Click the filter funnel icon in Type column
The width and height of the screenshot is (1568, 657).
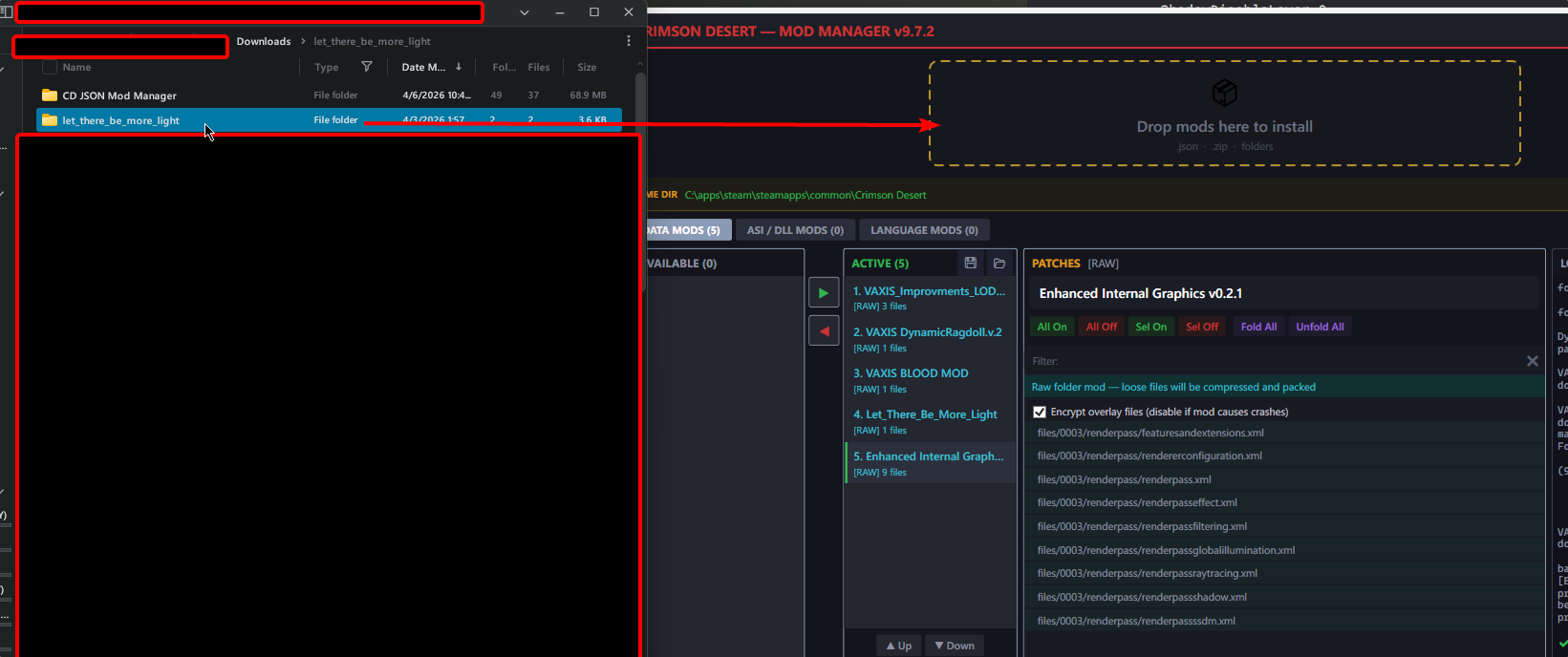[367, 67]
